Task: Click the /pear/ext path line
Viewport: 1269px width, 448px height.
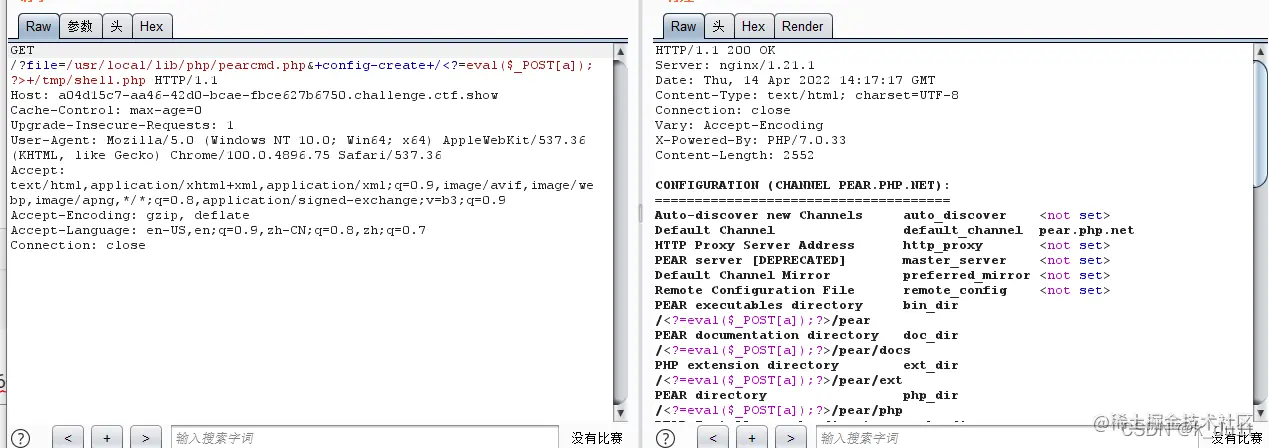Action: click(x=779, y=380)
